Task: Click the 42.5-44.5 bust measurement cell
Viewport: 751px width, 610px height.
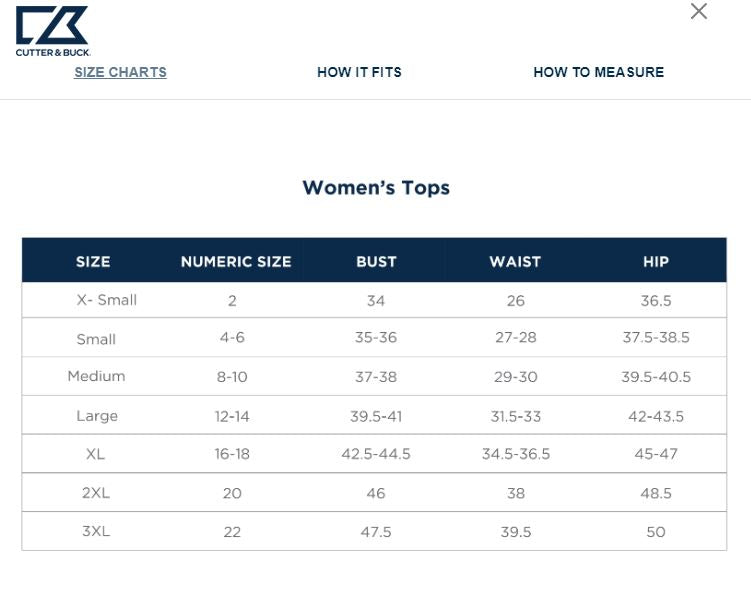Action: pos(376,454)
